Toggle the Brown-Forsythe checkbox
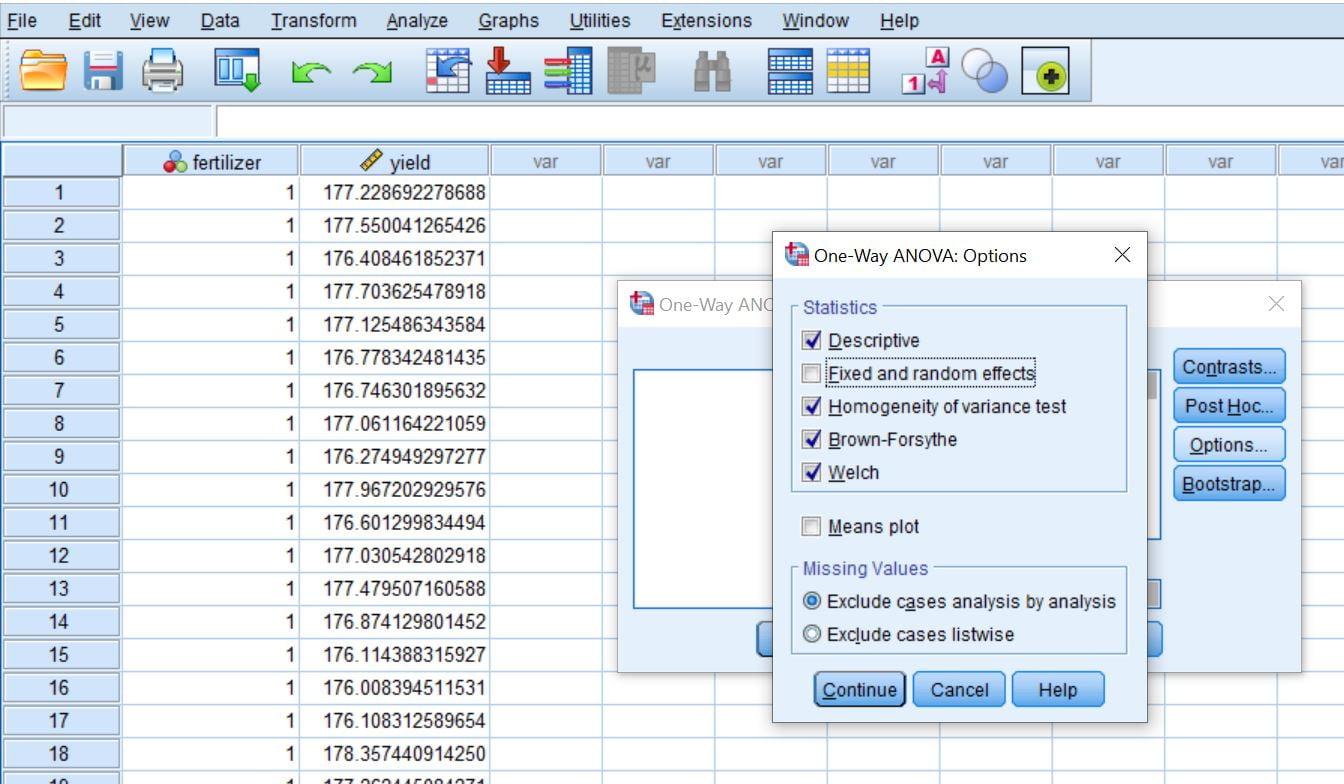The height and width of the screenshot is (784, 1344). click(811, 440)
